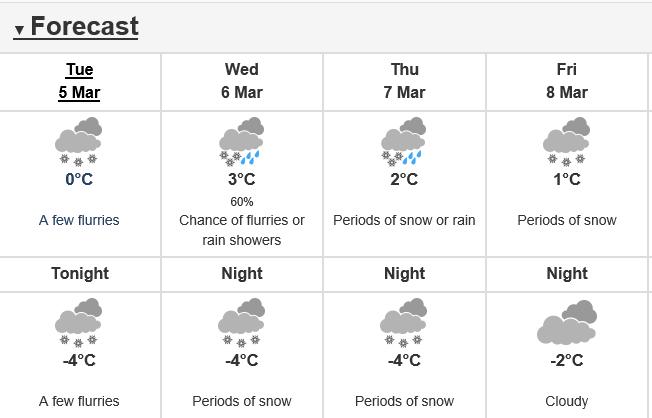The width and height of the screenshot is (652, 418).
Task: Click the Forecast heading link
Action: (84, 26)
